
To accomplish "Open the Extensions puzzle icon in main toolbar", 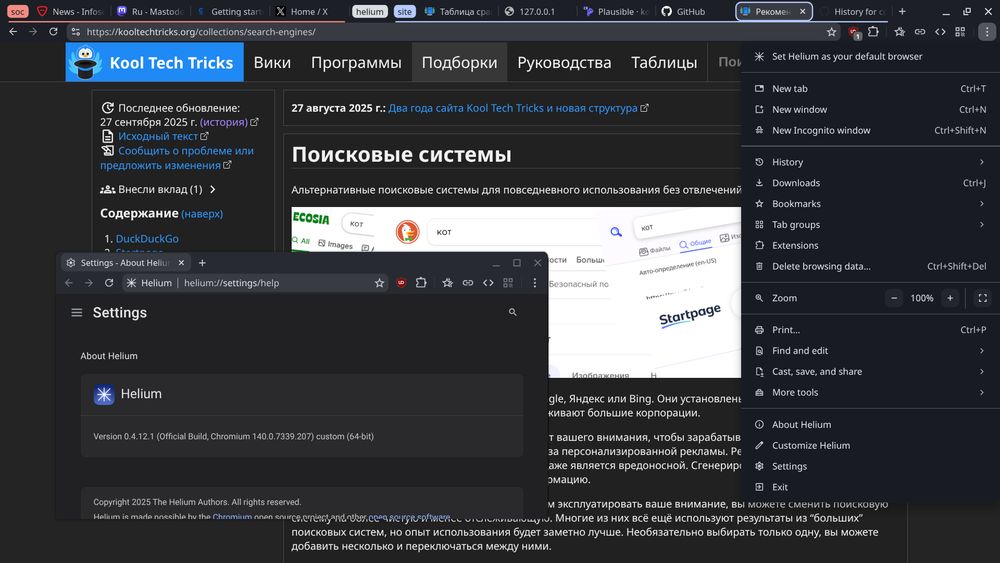I will [873, 31].
